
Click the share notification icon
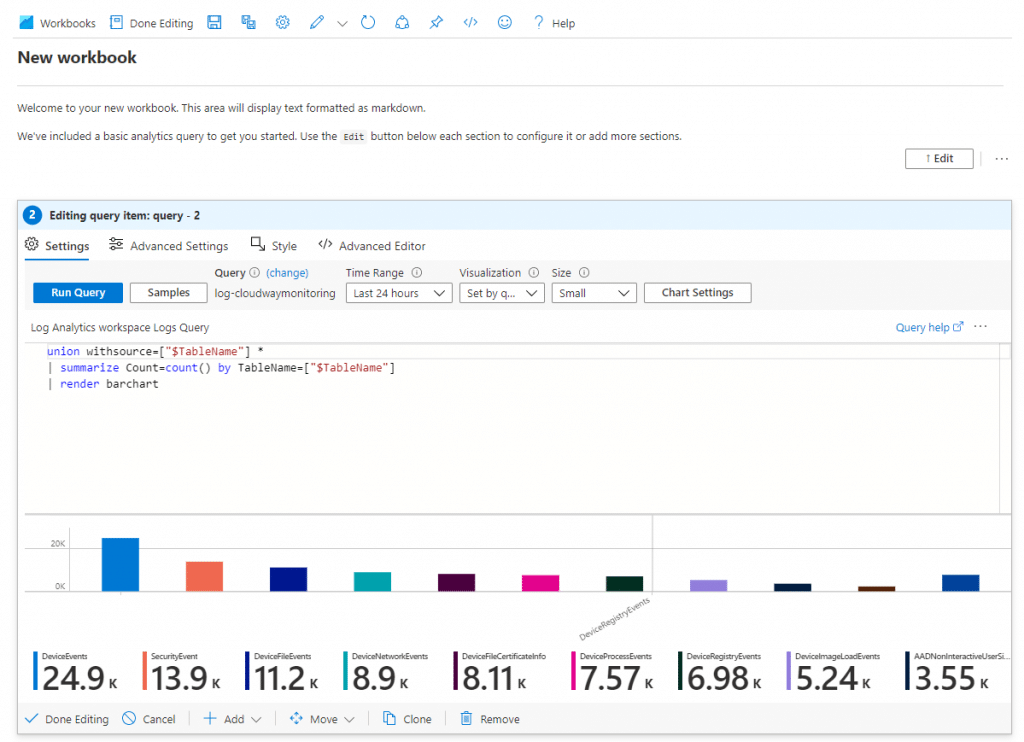pos(402,23)
